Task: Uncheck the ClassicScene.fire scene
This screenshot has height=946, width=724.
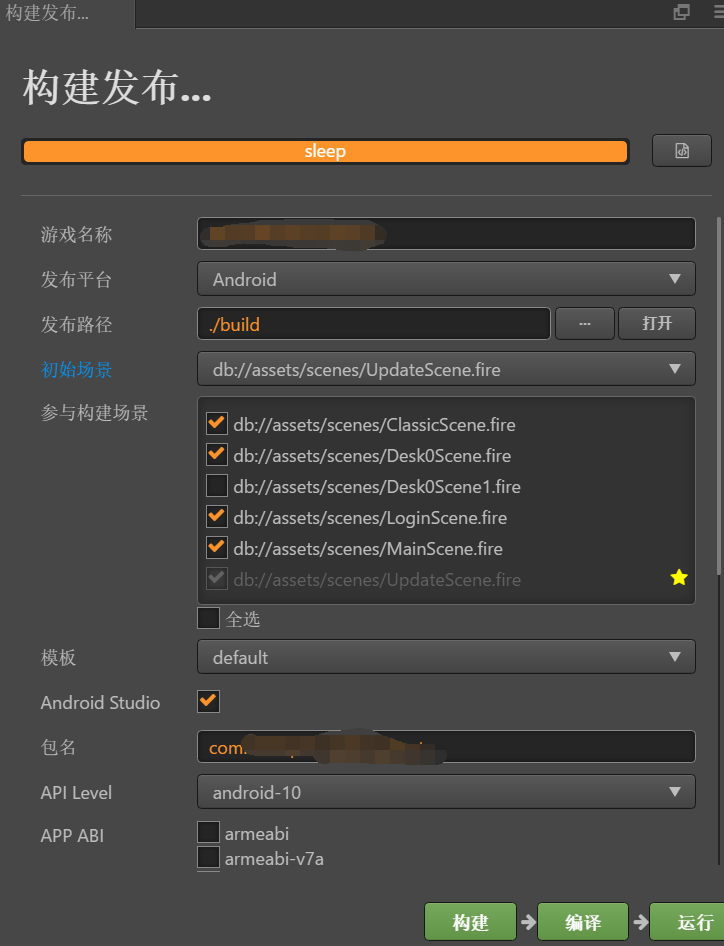Action: (216, 424)
